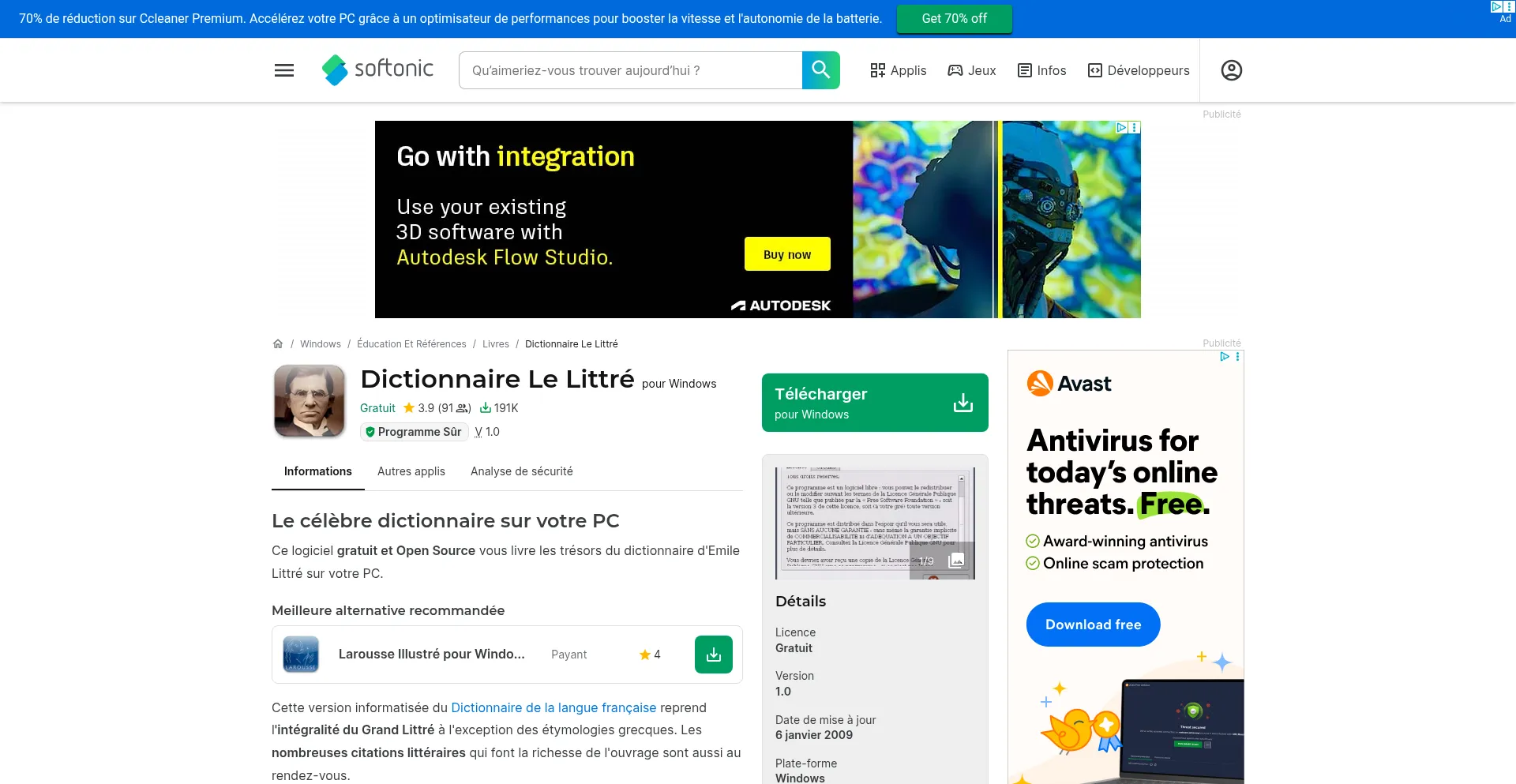The image size is (1516, 784).
Task: Click the home breadcrumb icon
Action: 278,344
